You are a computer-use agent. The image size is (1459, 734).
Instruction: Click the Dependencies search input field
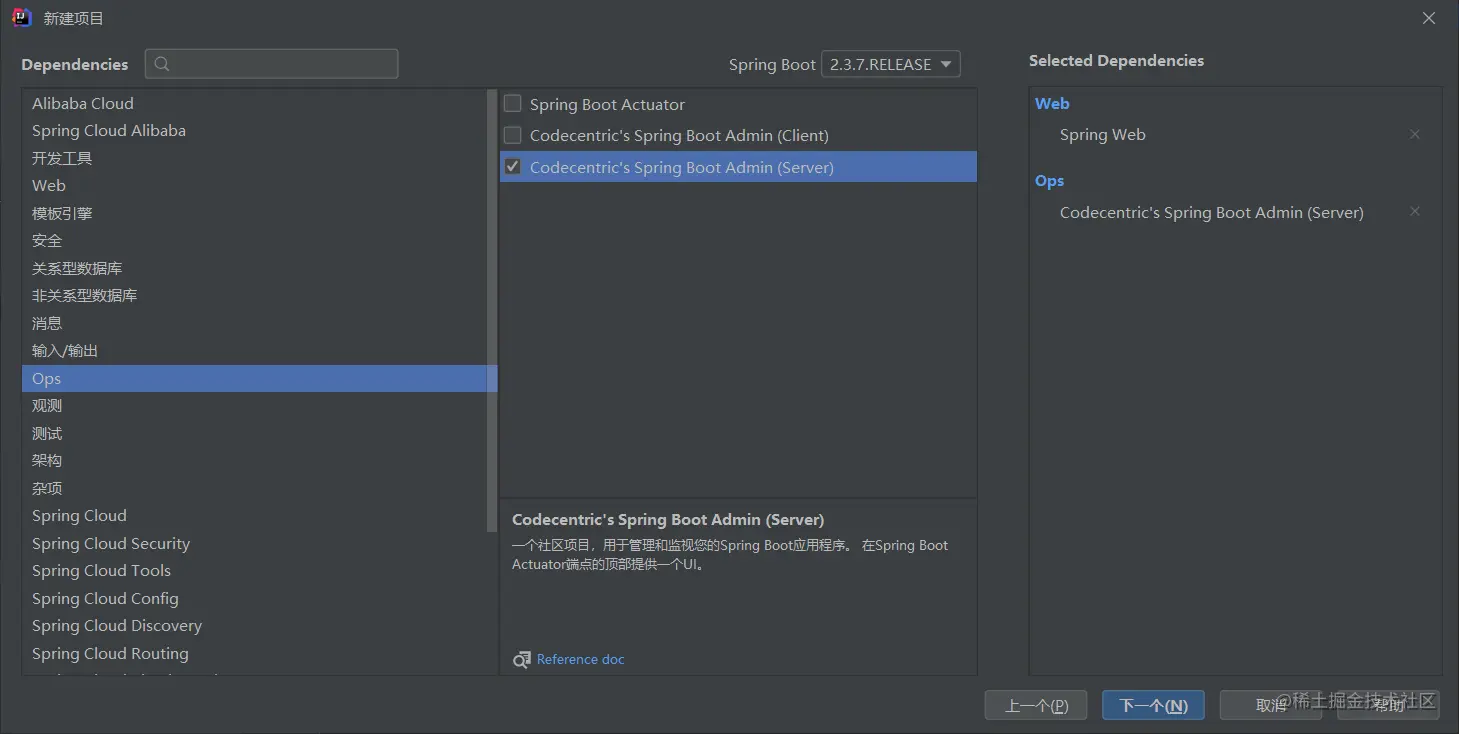[x=272, y=64]
